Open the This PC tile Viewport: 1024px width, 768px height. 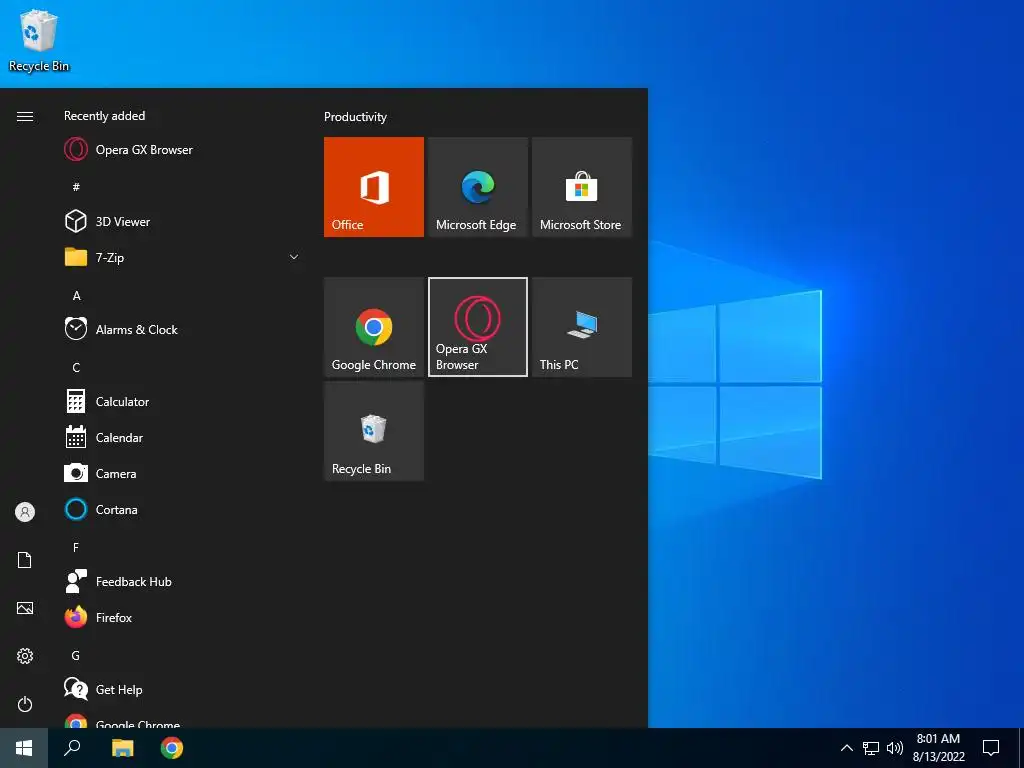[x=582, y=327]
